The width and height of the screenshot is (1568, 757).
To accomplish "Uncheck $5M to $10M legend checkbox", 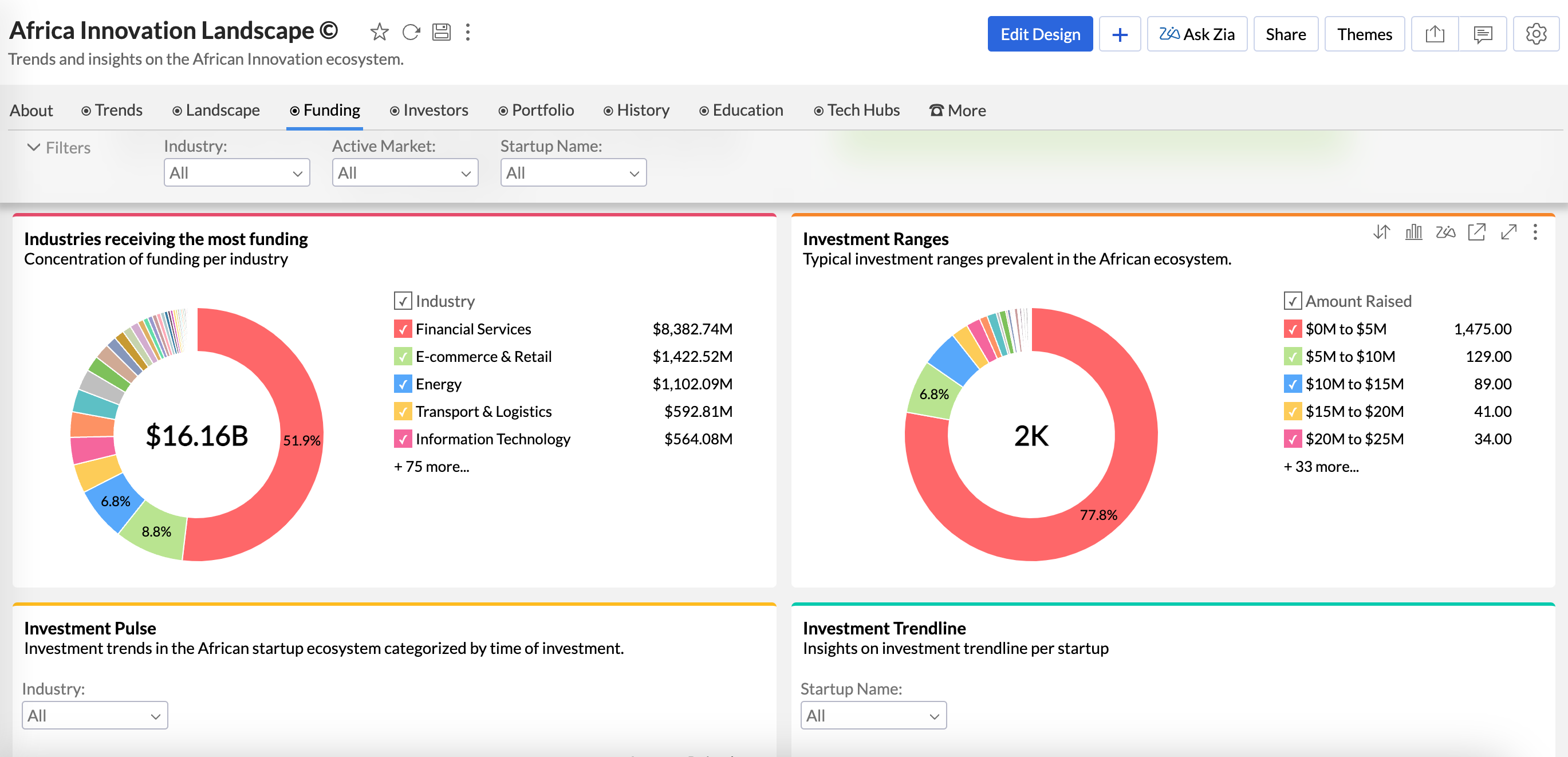I will (x=1293, y=356).
